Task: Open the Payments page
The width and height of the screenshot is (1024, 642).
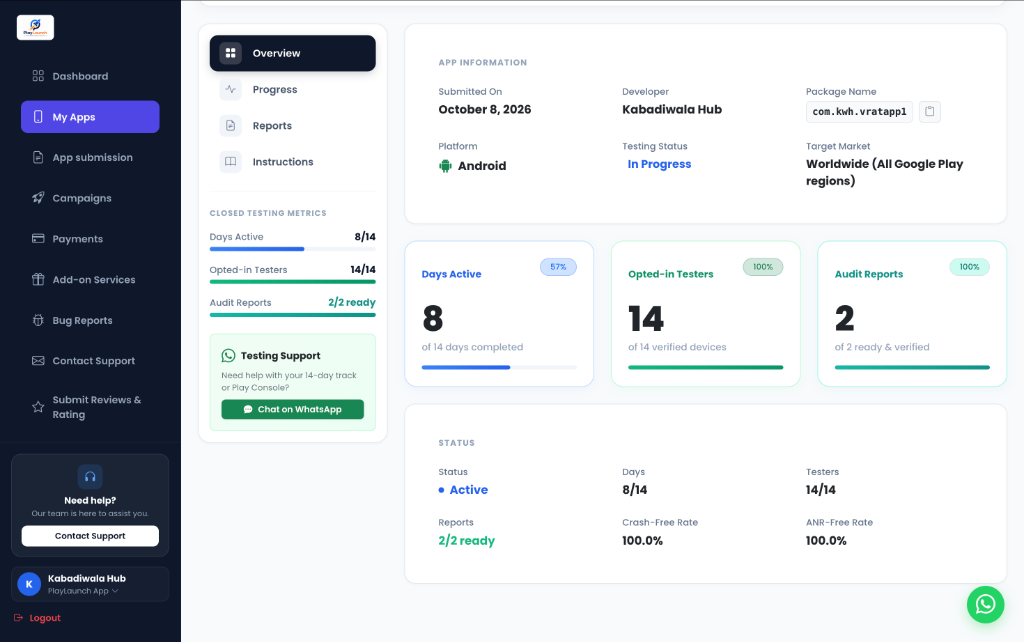Action: click(x=90, y=238)
